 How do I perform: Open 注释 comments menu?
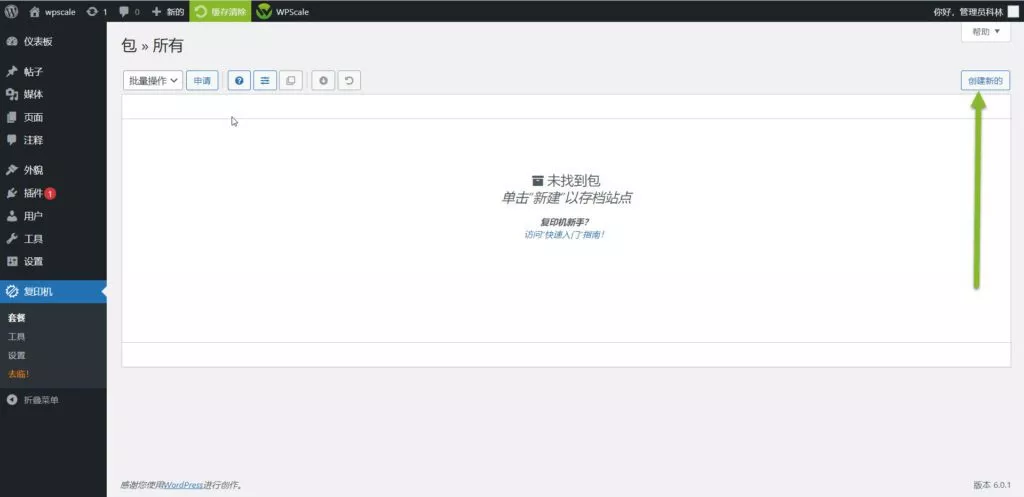pyautogui.click(x=33, y=140)
